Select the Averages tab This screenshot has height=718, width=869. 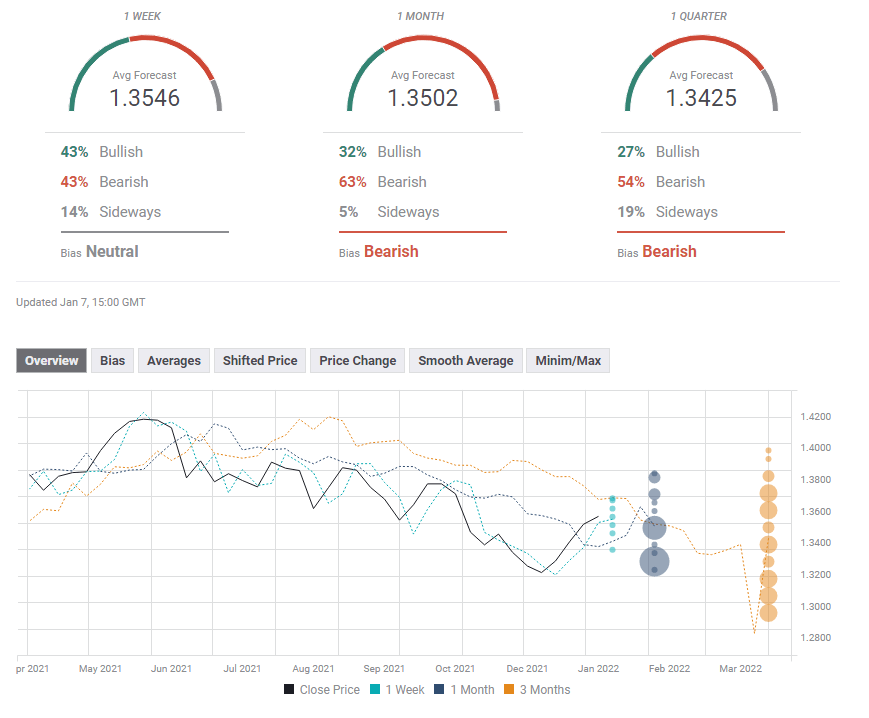174,361
